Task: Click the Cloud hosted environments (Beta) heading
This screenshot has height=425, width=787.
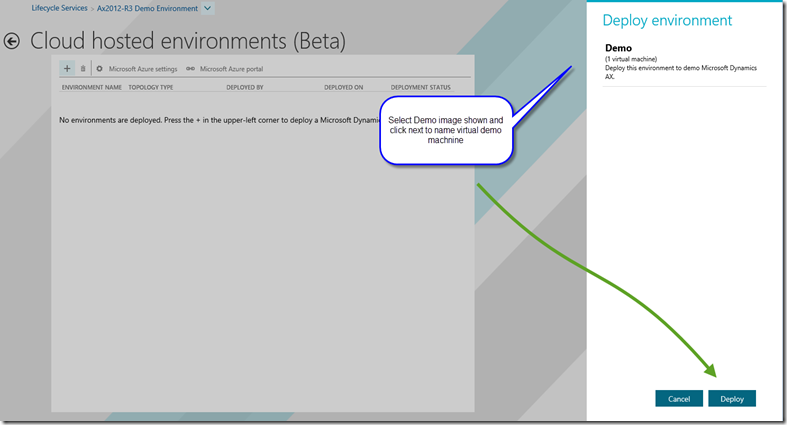Action: coord(188,41)
